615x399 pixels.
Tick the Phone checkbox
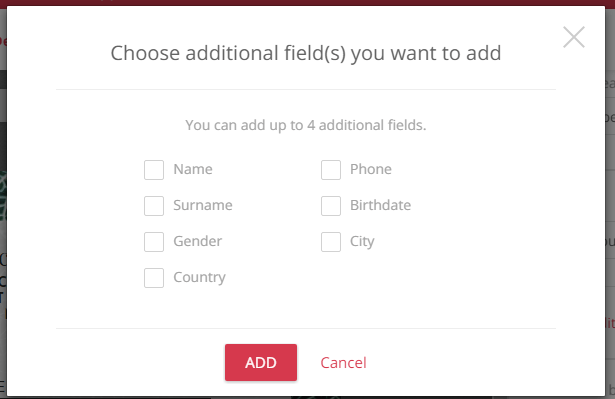point(331,170)
